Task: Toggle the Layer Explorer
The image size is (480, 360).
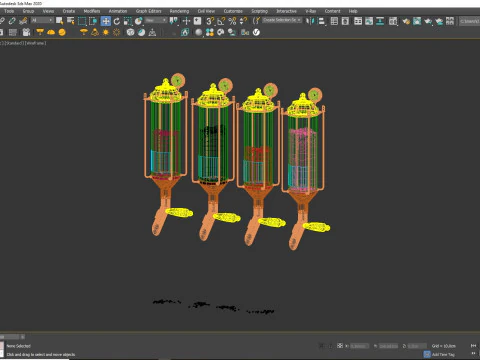Action: coord(345,21)
